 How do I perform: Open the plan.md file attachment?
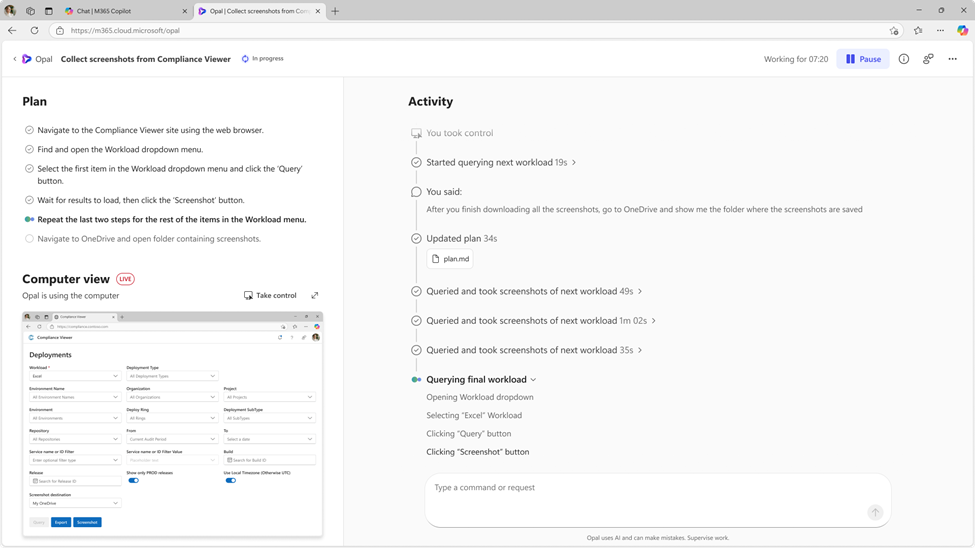(450, 259)
